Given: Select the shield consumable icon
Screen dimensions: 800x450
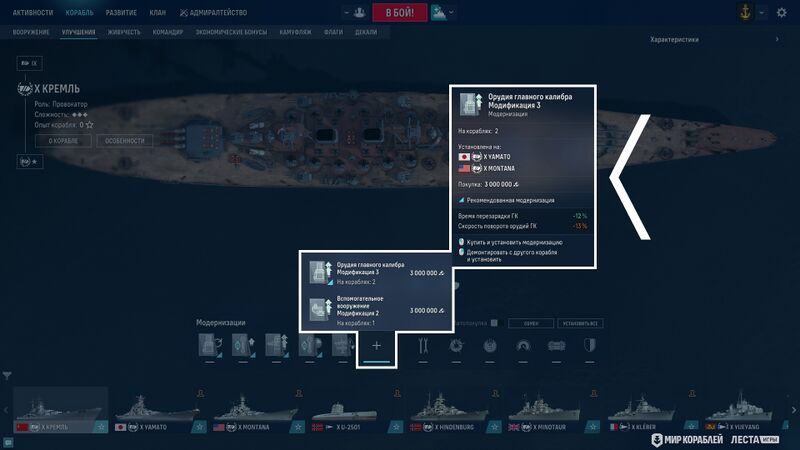Looking at the screenshot, I should click(x=589, y=346).
